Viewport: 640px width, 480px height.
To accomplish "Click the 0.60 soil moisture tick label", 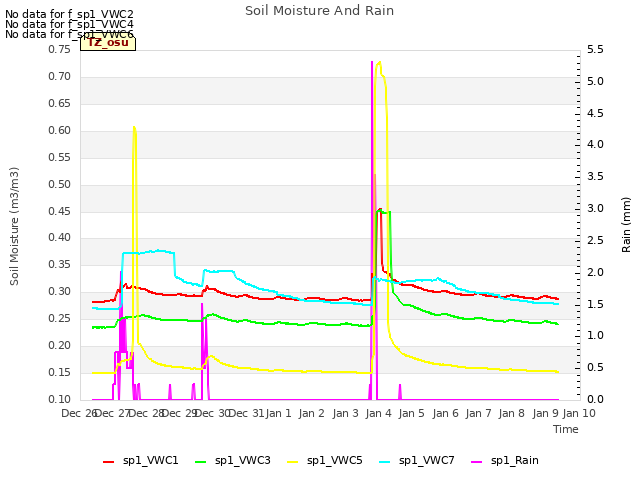I will 60,130.
